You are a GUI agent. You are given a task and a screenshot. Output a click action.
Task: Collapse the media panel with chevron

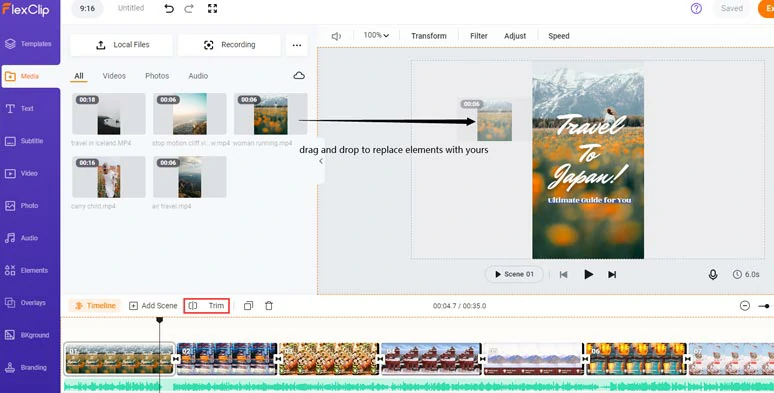(x=321, y=161)
